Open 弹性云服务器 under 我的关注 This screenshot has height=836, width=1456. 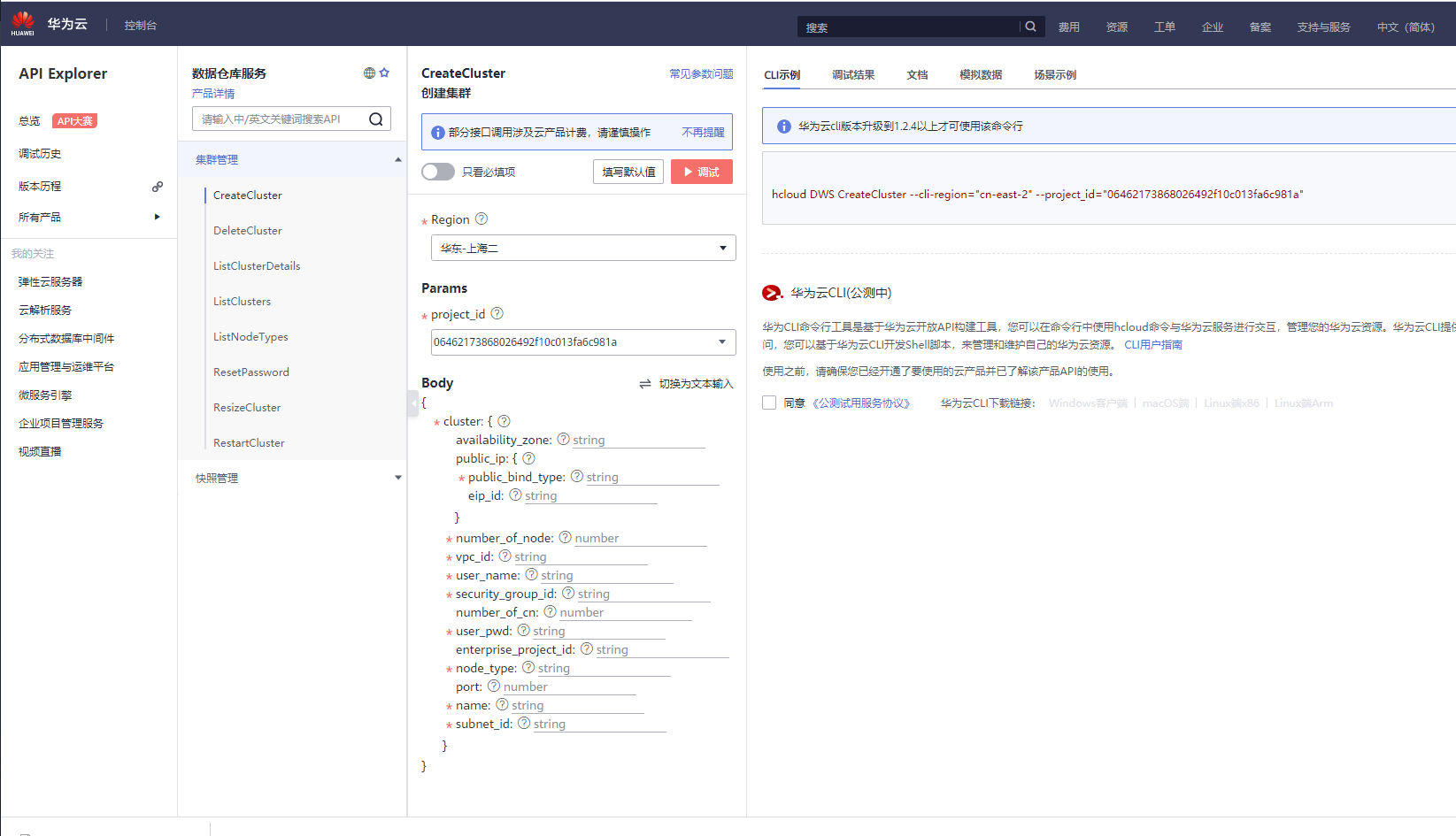[x=50, y=282]
